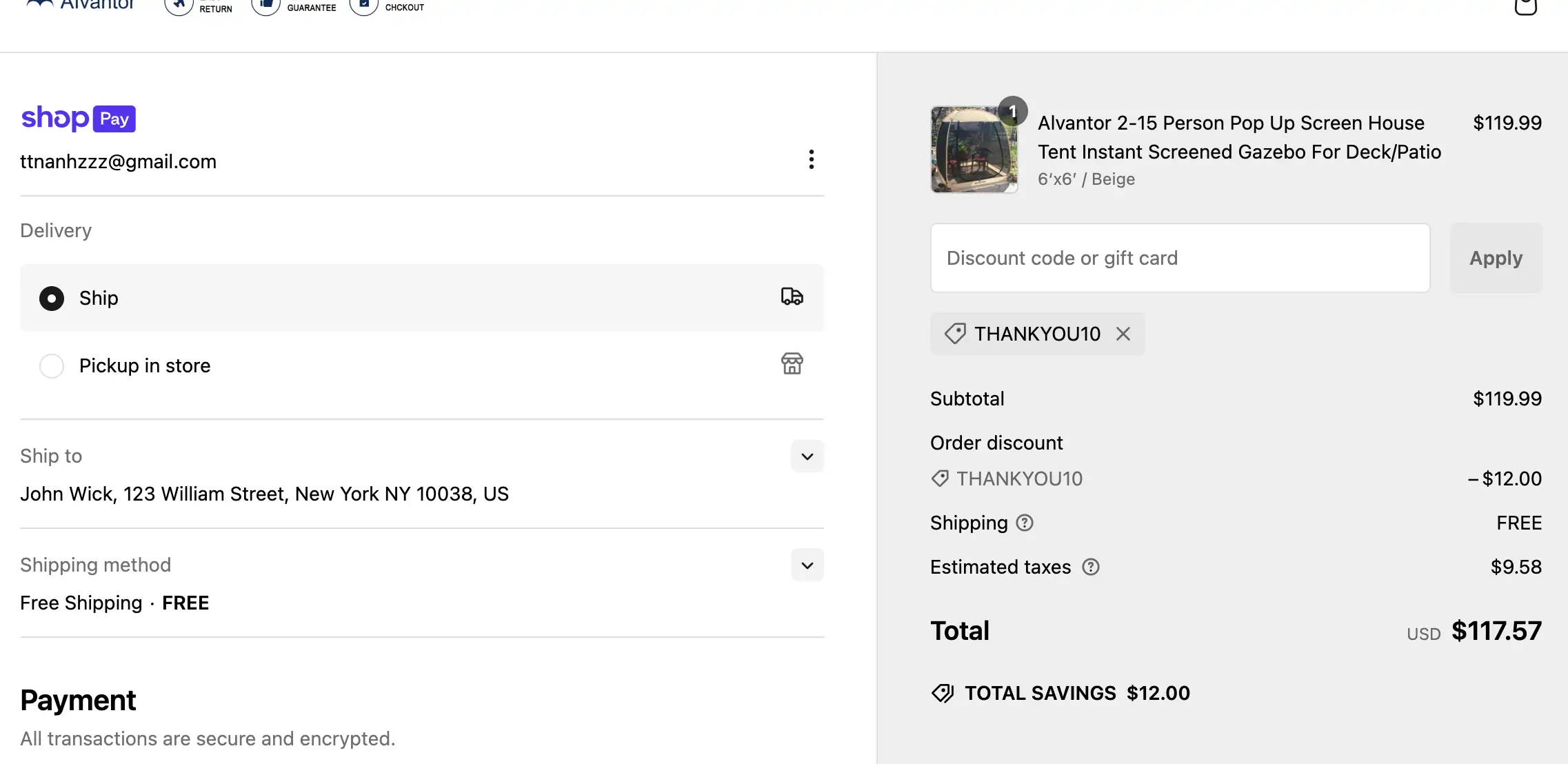Click the store pickup shop icon
The image size is (1568, 764).
792,363
